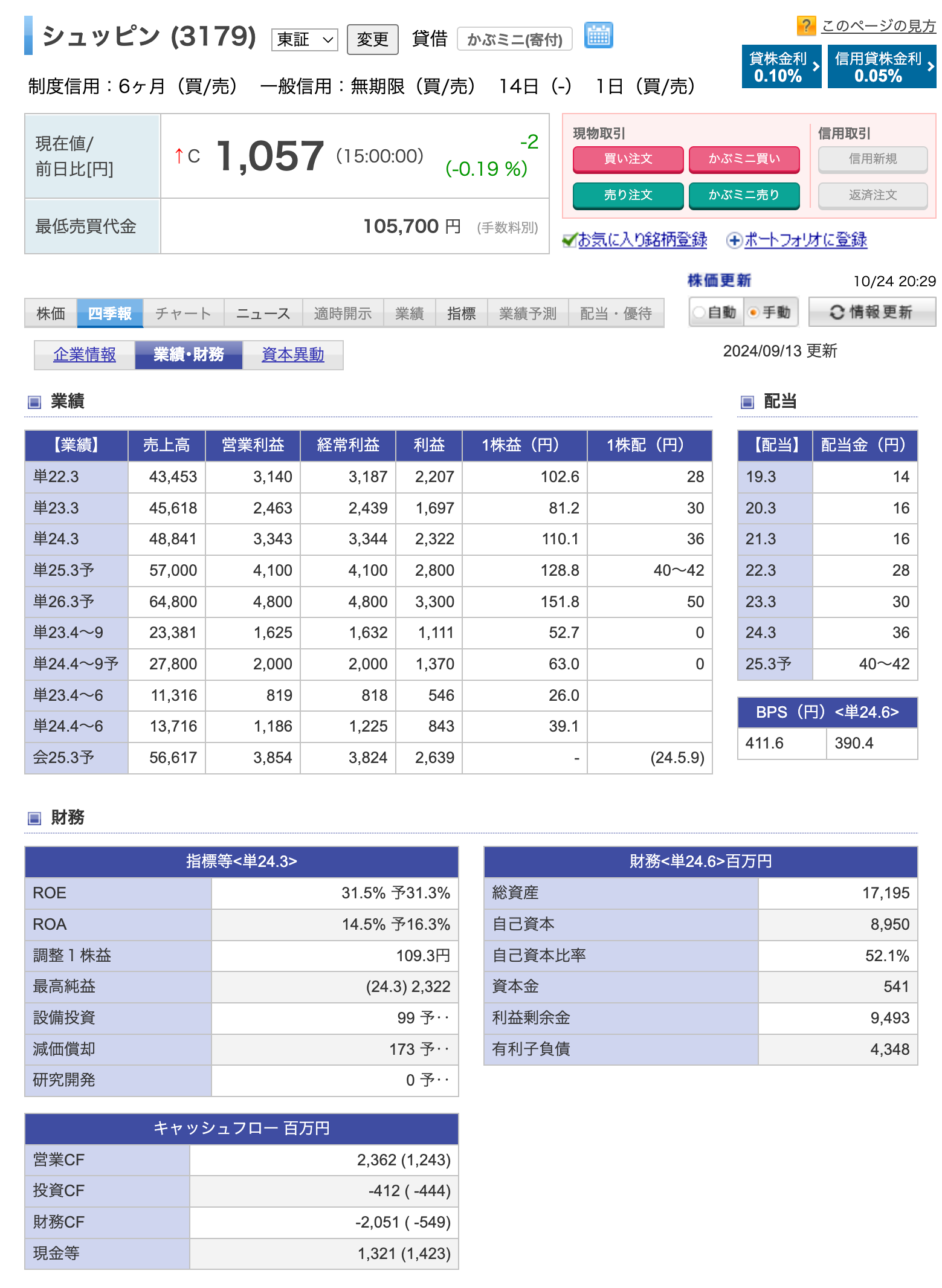Open the 指標 tab
This screenshot has width=942, height=1288.
pos(462,313)
